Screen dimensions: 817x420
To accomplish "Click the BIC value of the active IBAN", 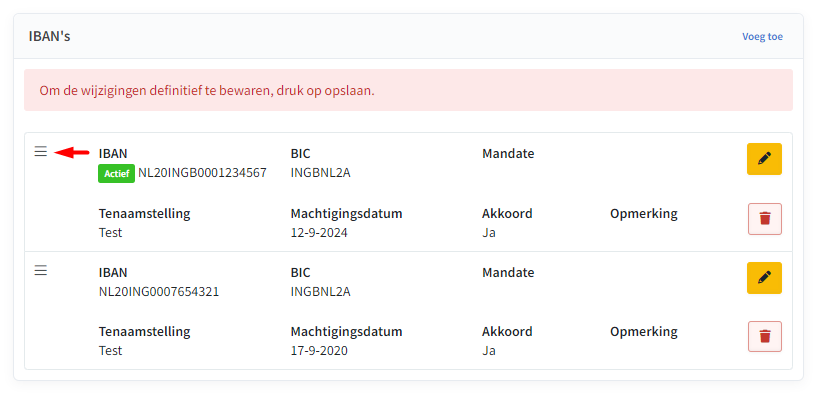I will (x=320, y=173).
